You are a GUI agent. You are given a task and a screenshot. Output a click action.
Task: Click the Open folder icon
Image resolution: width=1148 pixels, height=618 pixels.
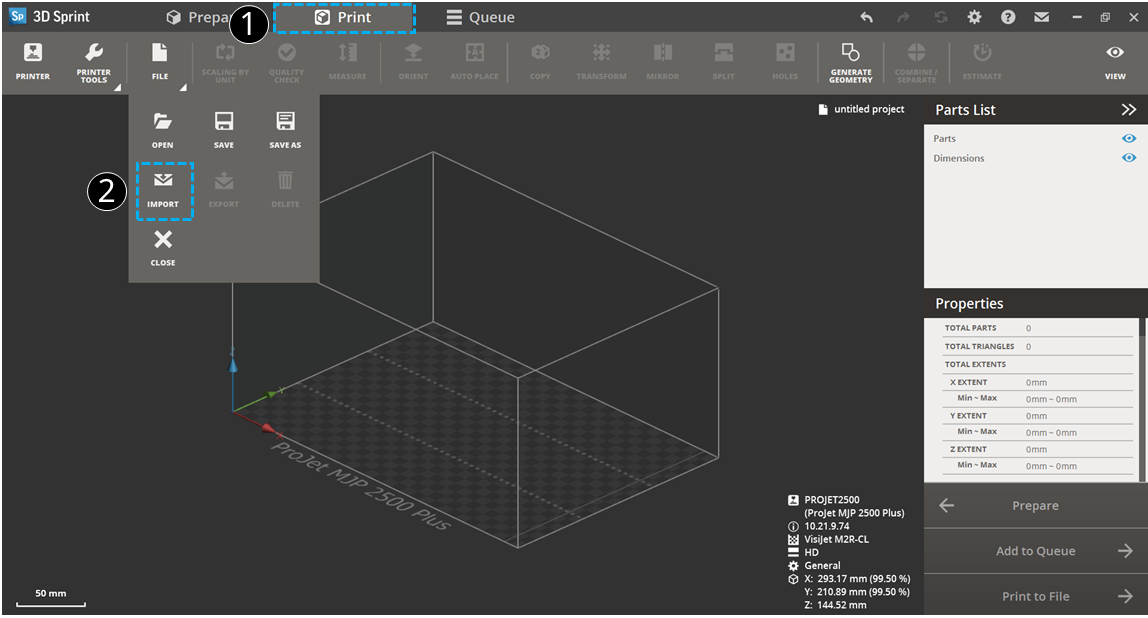pyautogui.click(x=162, y=129)
